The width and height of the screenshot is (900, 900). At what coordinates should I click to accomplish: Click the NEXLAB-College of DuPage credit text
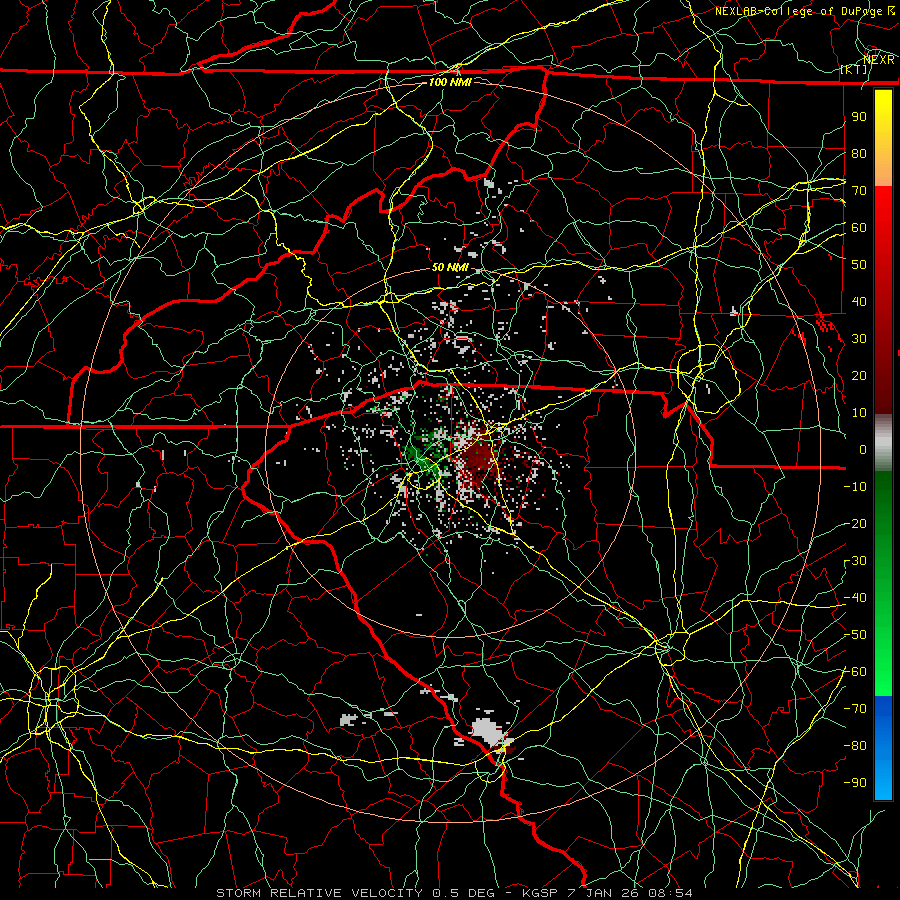point(804,11)
